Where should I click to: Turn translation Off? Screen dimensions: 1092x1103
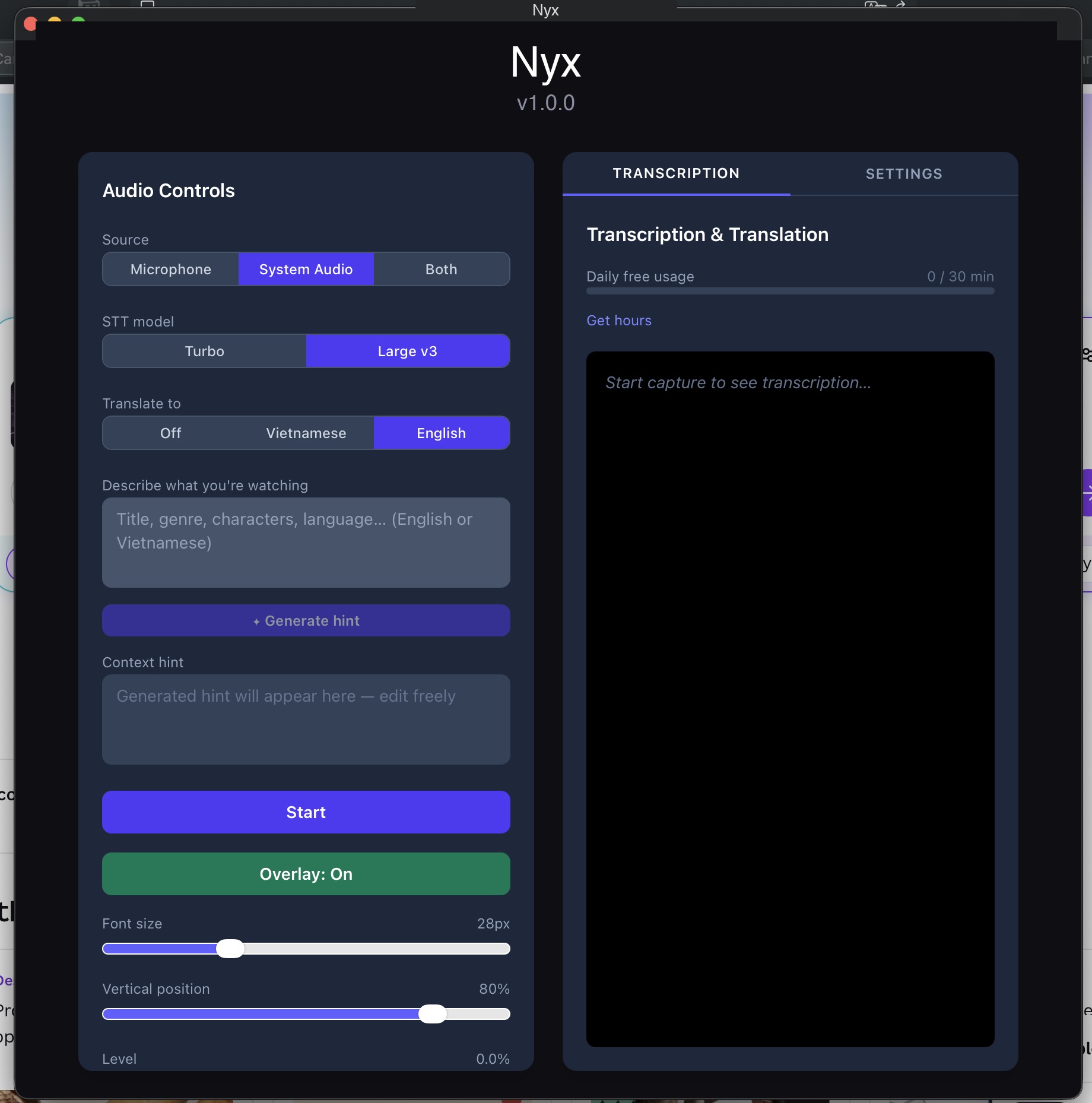pos(170,433)
